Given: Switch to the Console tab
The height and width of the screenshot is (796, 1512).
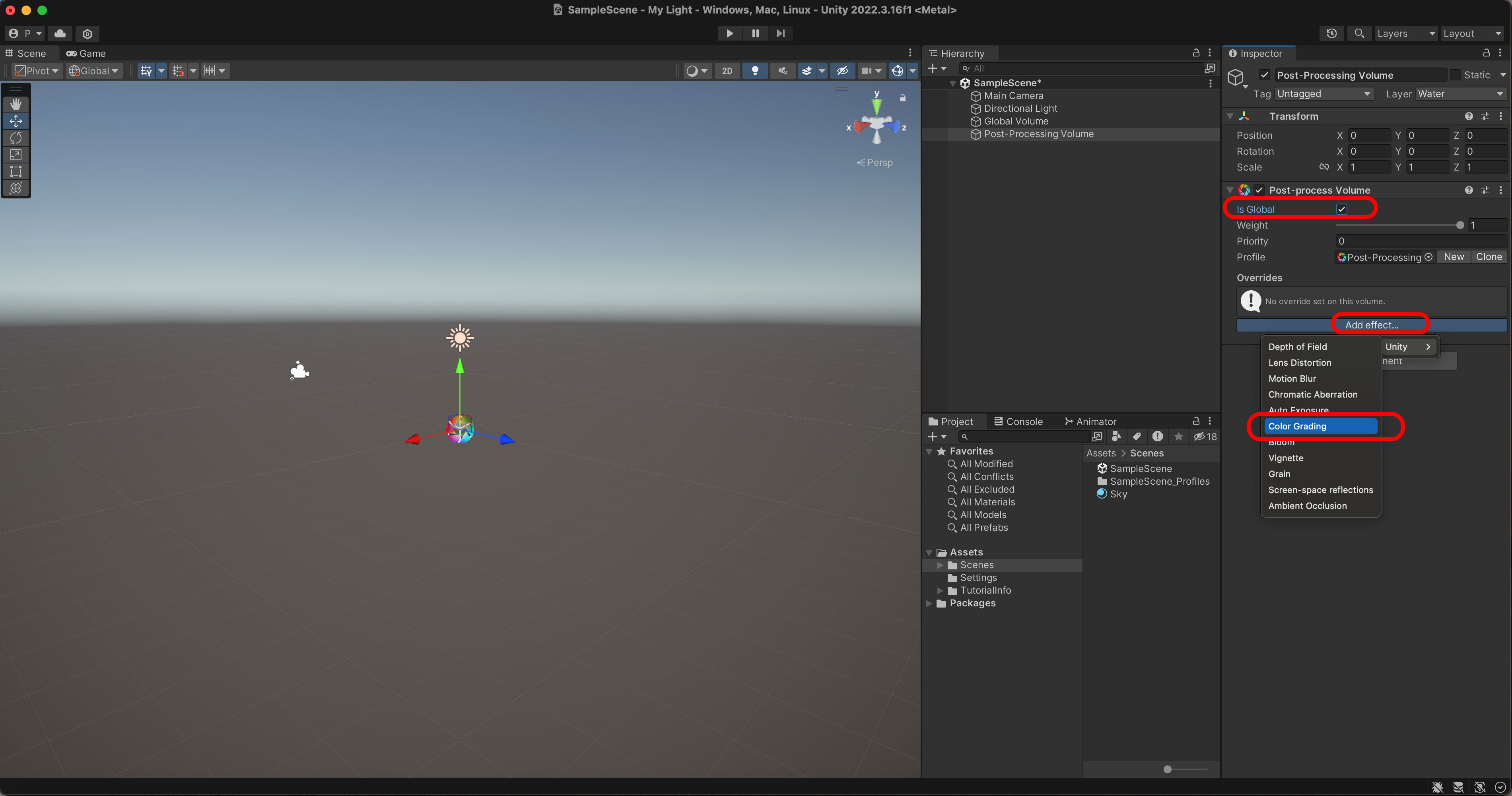Looking at the screenshot, I should [x=1018, y=421].
